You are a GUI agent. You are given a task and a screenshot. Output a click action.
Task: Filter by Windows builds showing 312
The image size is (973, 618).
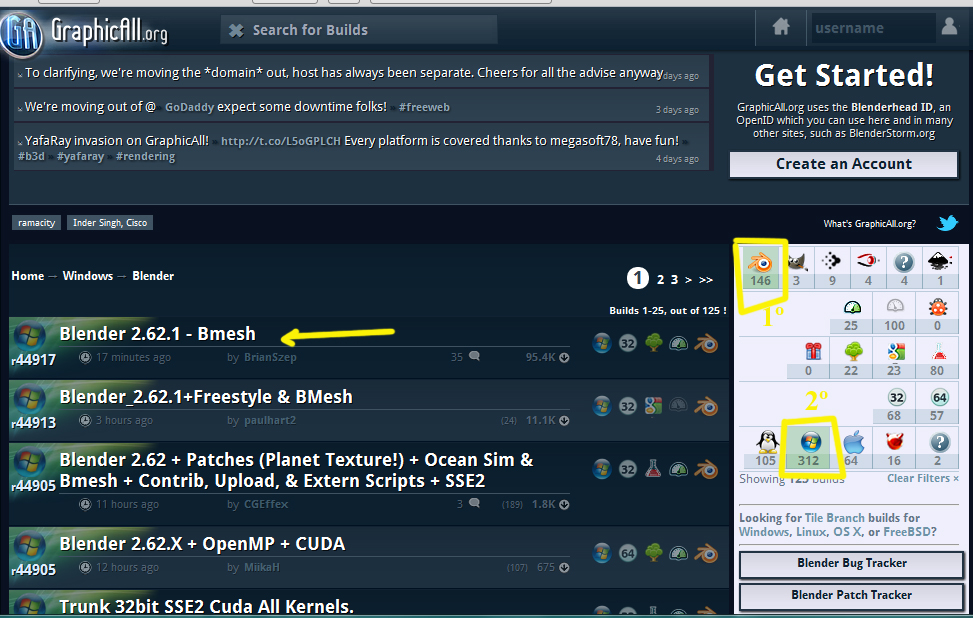point(809,449)
